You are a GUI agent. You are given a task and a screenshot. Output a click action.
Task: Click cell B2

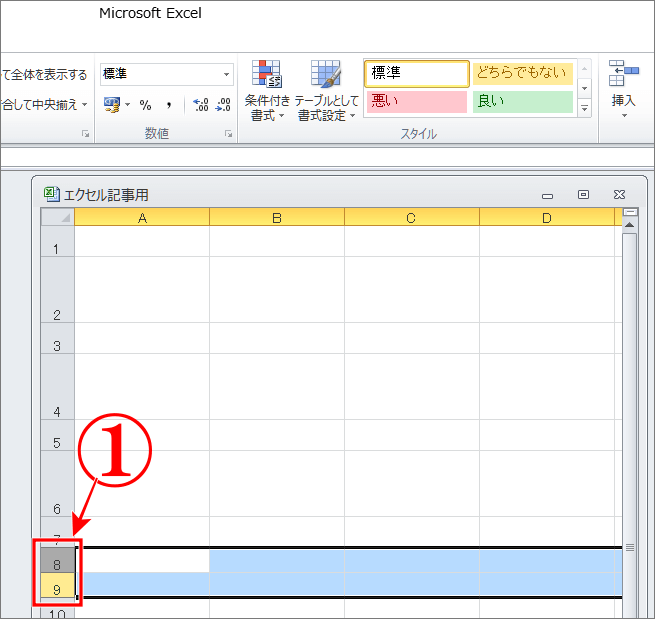pos(277,289)
